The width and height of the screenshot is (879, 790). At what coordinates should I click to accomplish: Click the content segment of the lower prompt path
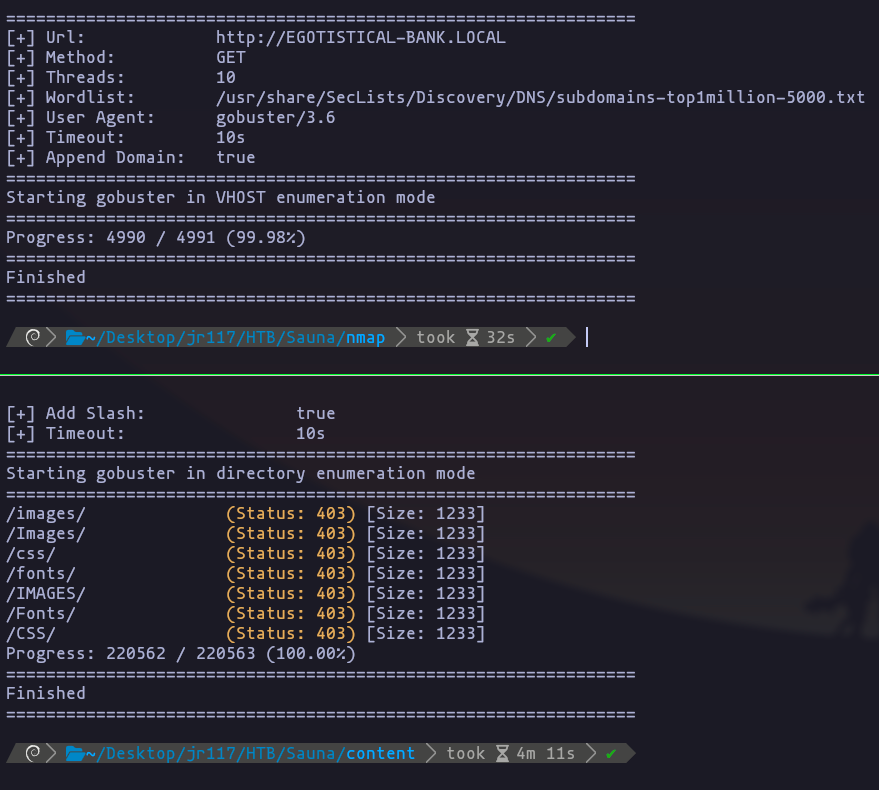pos(380,753)
